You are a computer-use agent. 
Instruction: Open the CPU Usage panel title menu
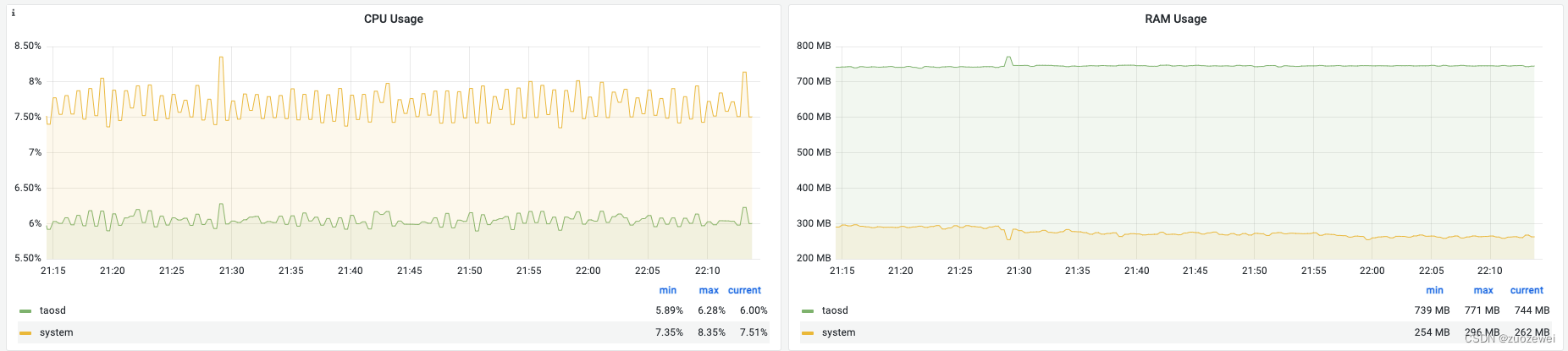pyautogui.click(x=394, y=19)
